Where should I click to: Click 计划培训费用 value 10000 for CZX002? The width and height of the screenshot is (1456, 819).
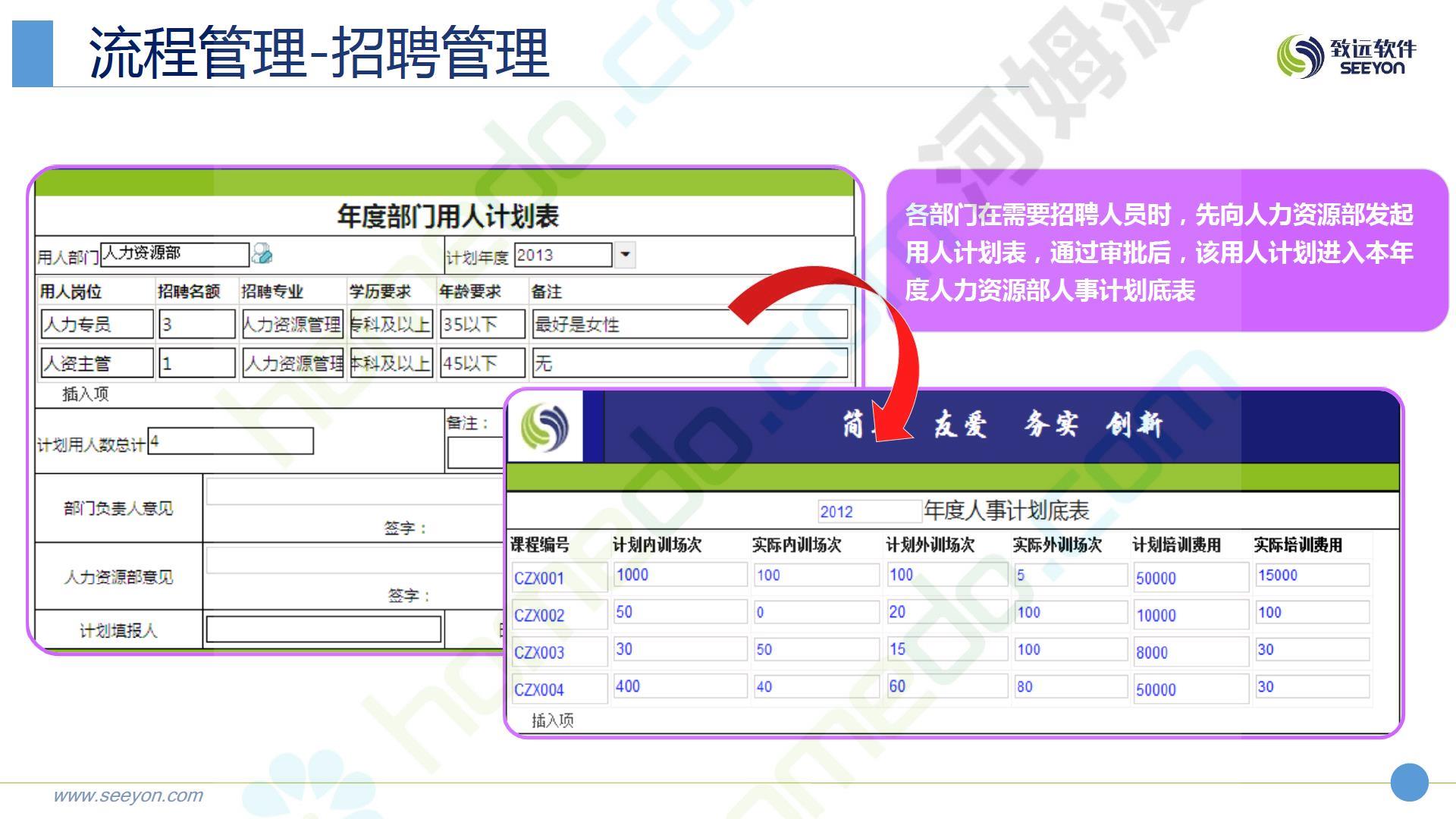click(x=1190, y=615)
